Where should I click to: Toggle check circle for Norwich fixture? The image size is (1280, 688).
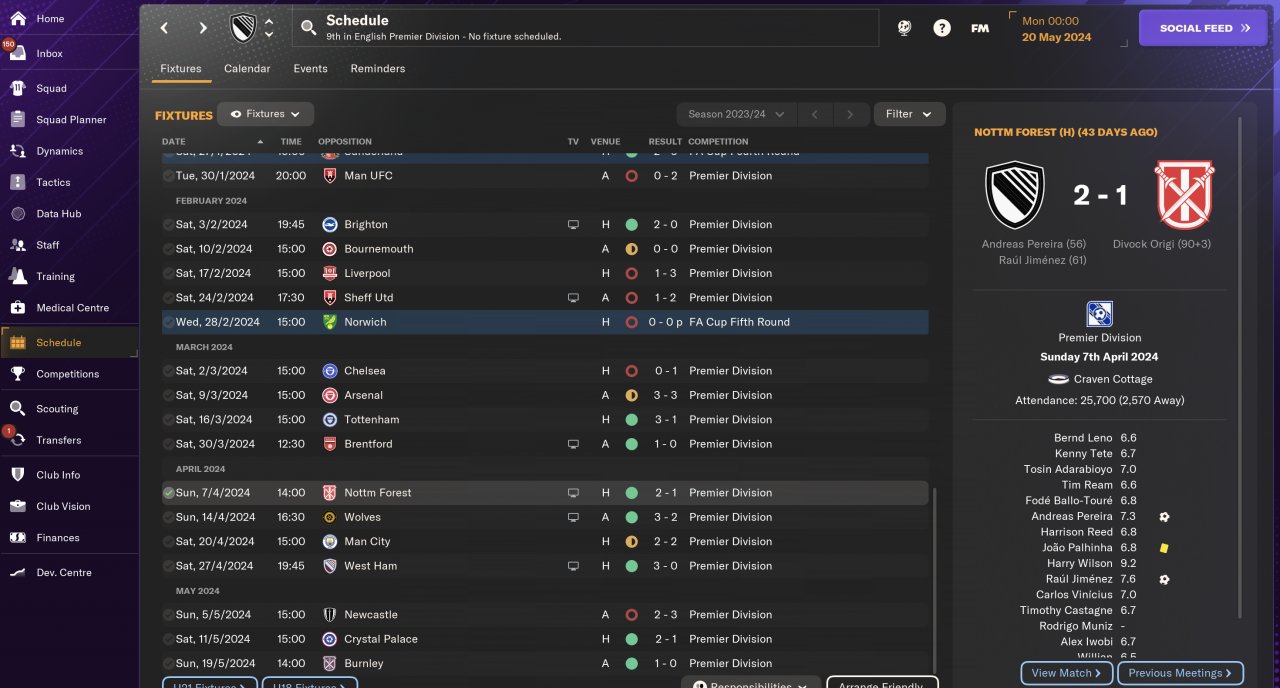[x=168, y=322]
